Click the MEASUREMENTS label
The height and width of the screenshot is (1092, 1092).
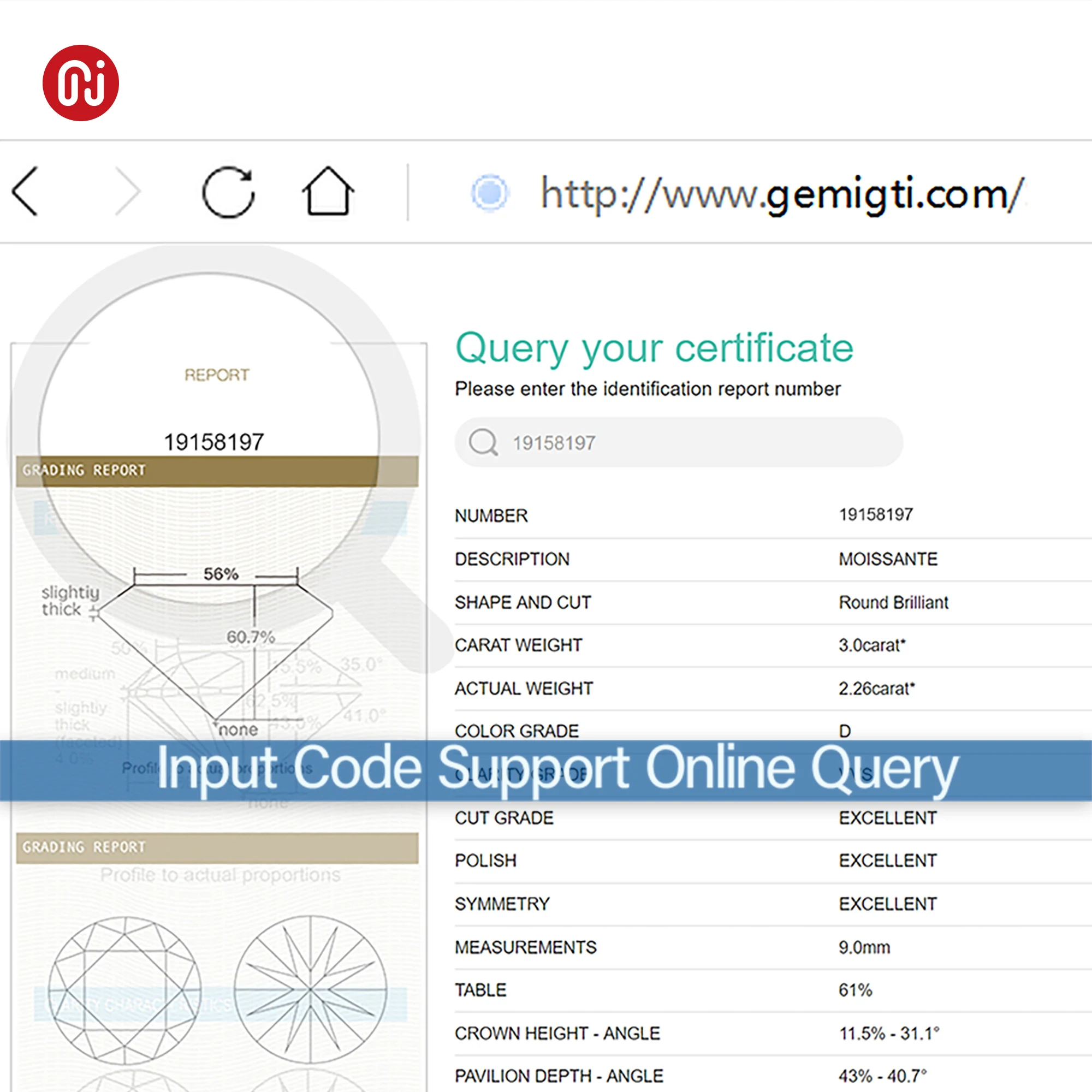(x=526, y=947)
